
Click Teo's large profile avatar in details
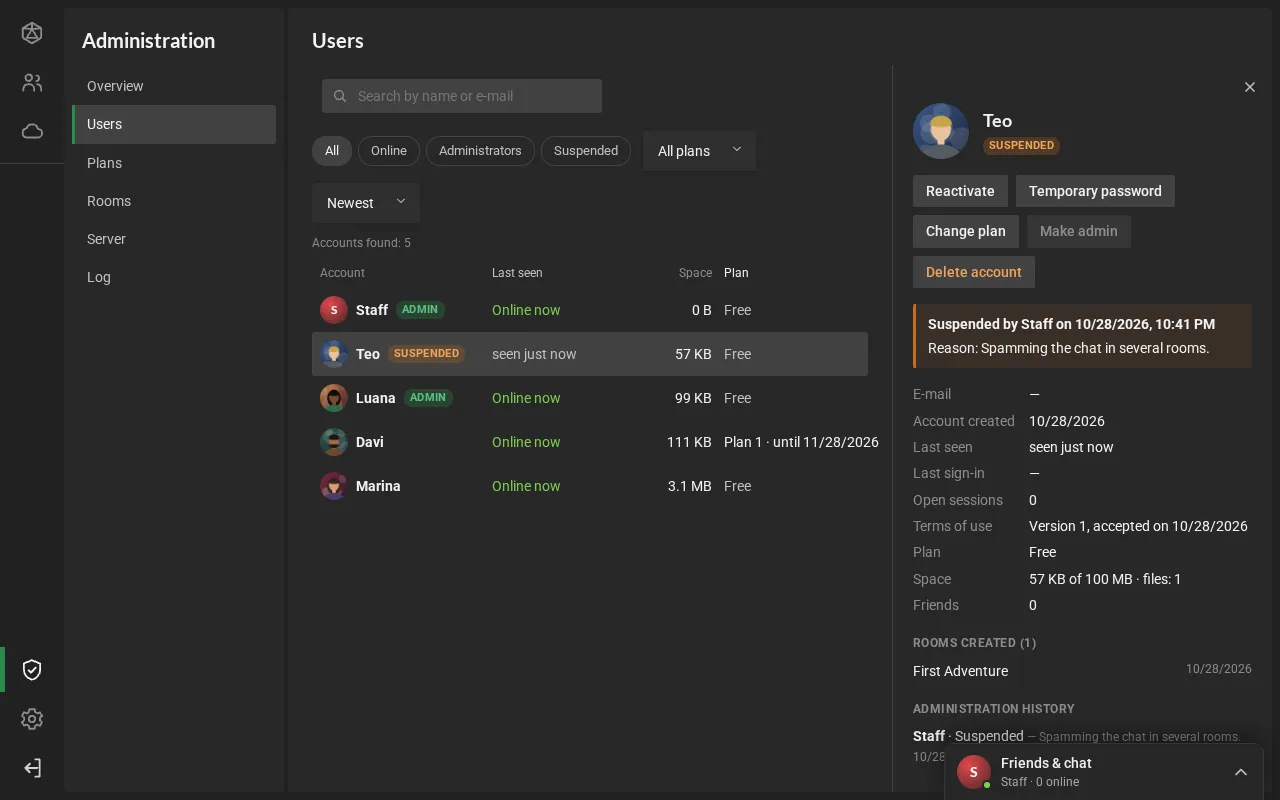click(x=941, y=131)
